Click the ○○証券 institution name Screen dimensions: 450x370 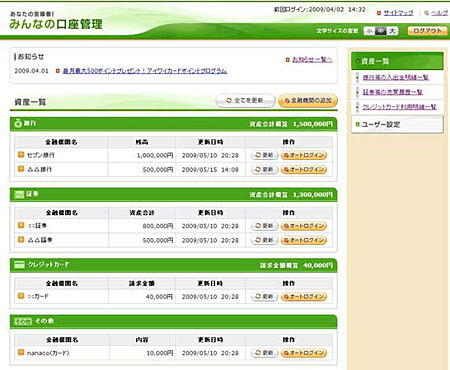point(37,226)
